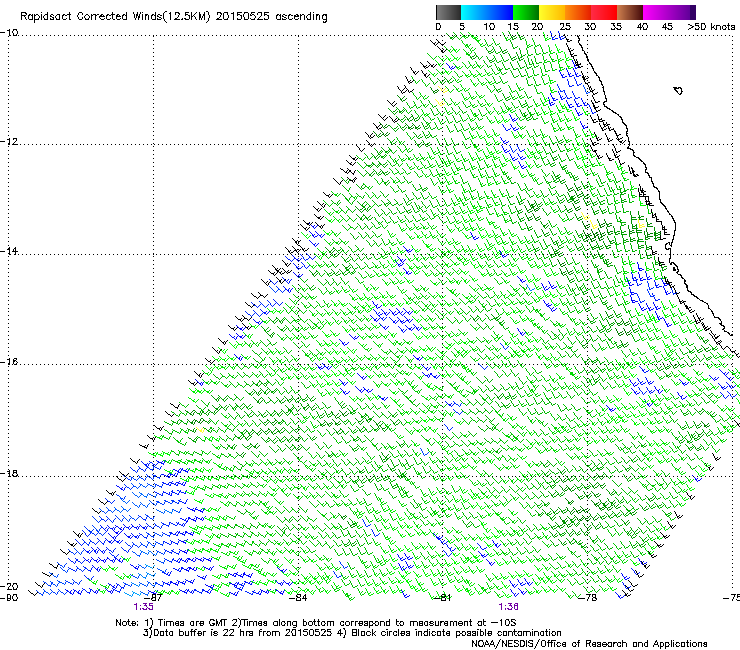
Task: Click the '-90' longitude axis label
Action: pos(9,598)
